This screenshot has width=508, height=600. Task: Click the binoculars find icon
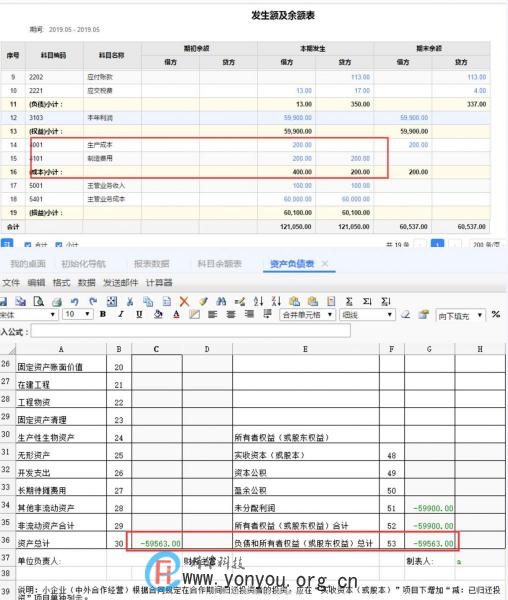[x=221, y=302]
